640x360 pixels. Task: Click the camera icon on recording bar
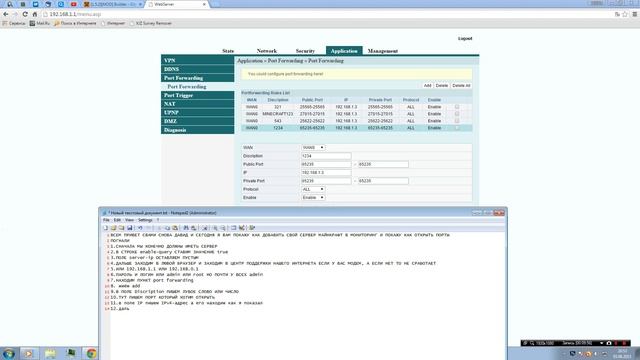[609, 343]
